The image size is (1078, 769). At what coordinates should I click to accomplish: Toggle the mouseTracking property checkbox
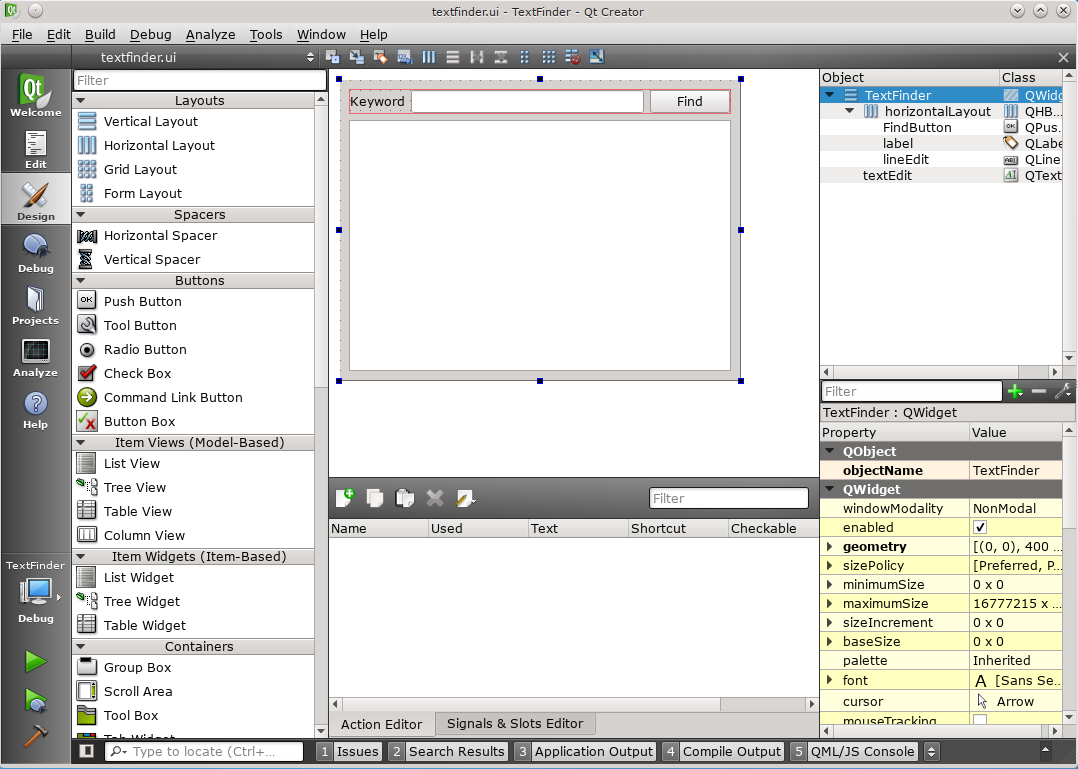coord(980,720)
